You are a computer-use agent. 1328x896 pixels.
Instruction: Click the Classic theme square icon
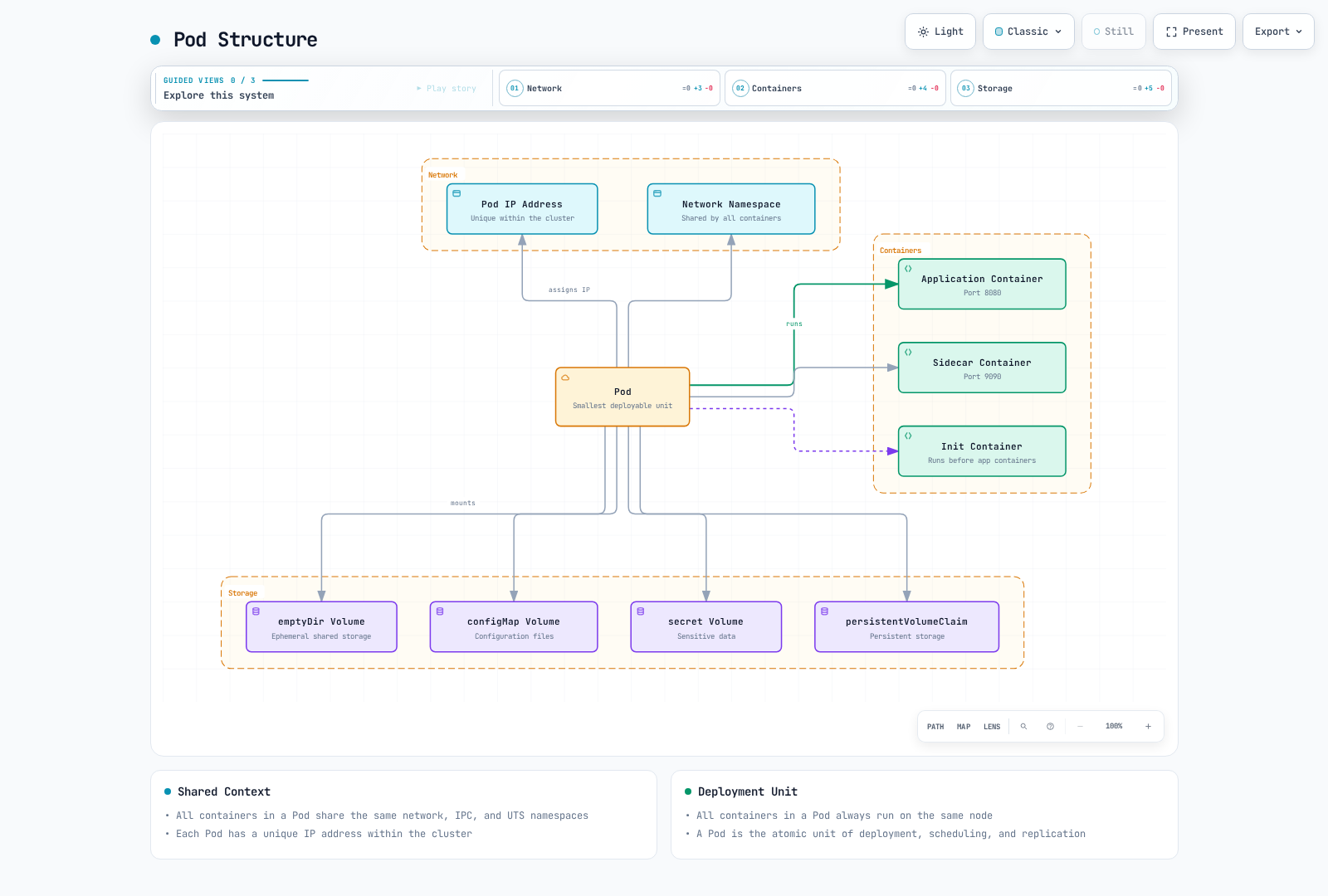pyautogui.click(x=999, y=32)
